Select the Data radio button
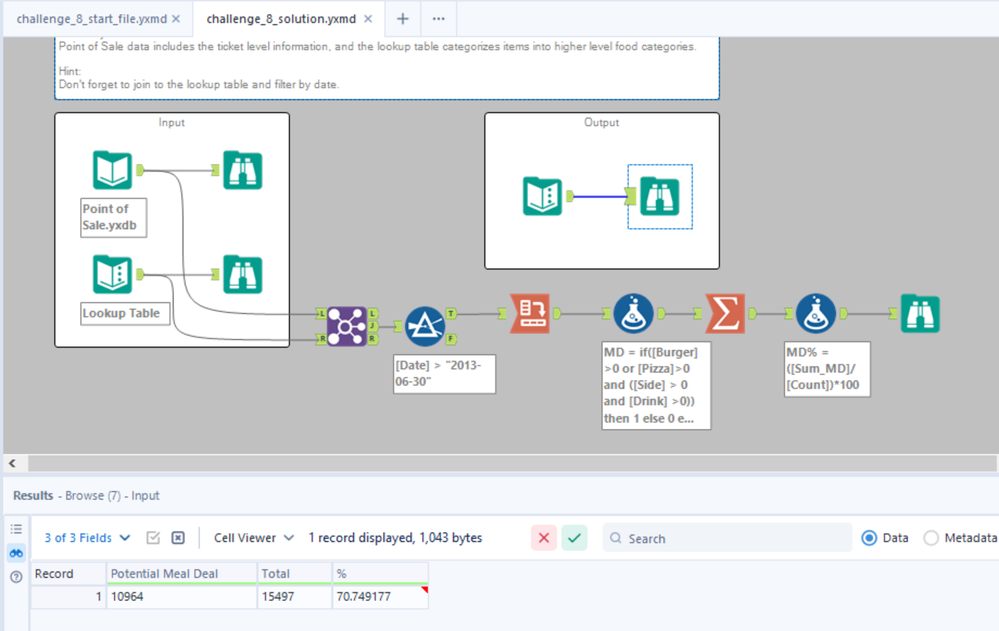The image size is (999, 631). [x=869, y=538]
